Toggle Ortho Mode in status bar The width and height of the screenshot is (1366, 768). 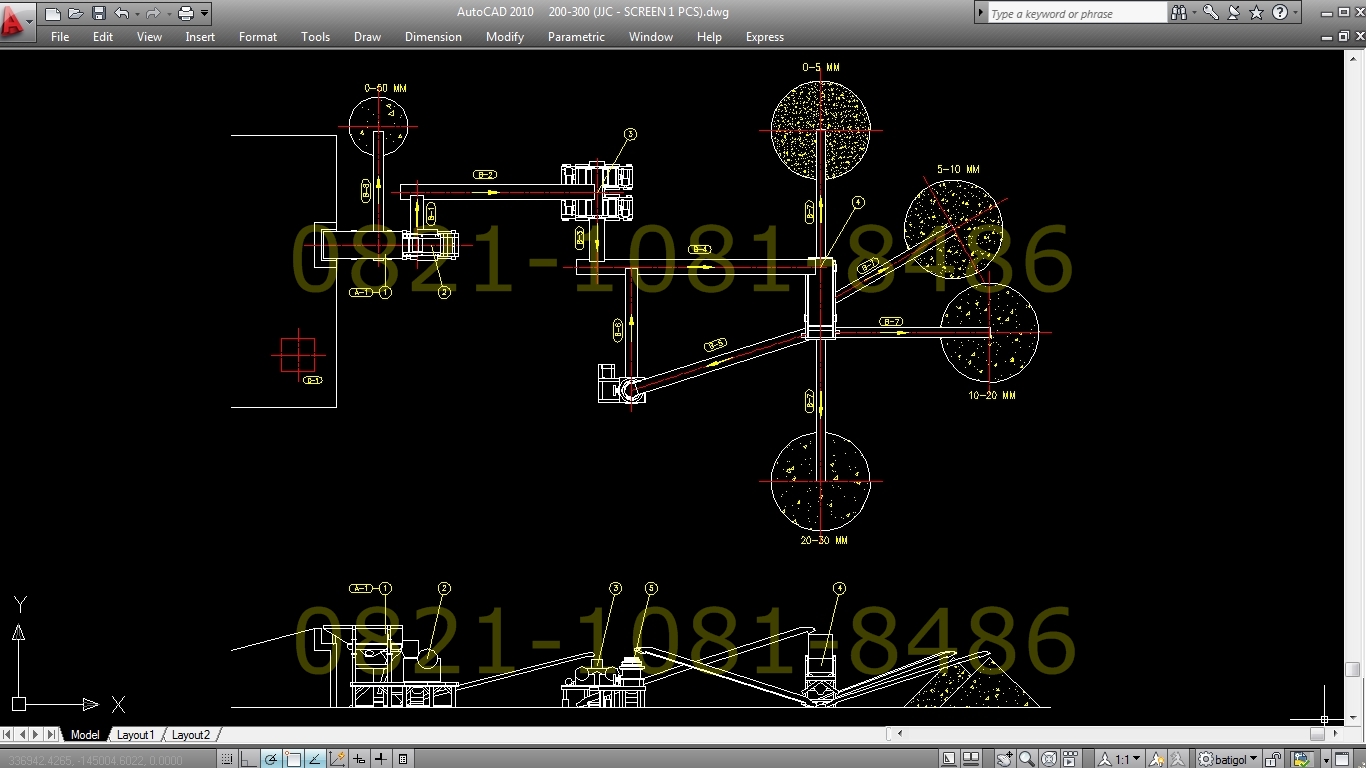[248, 759]
